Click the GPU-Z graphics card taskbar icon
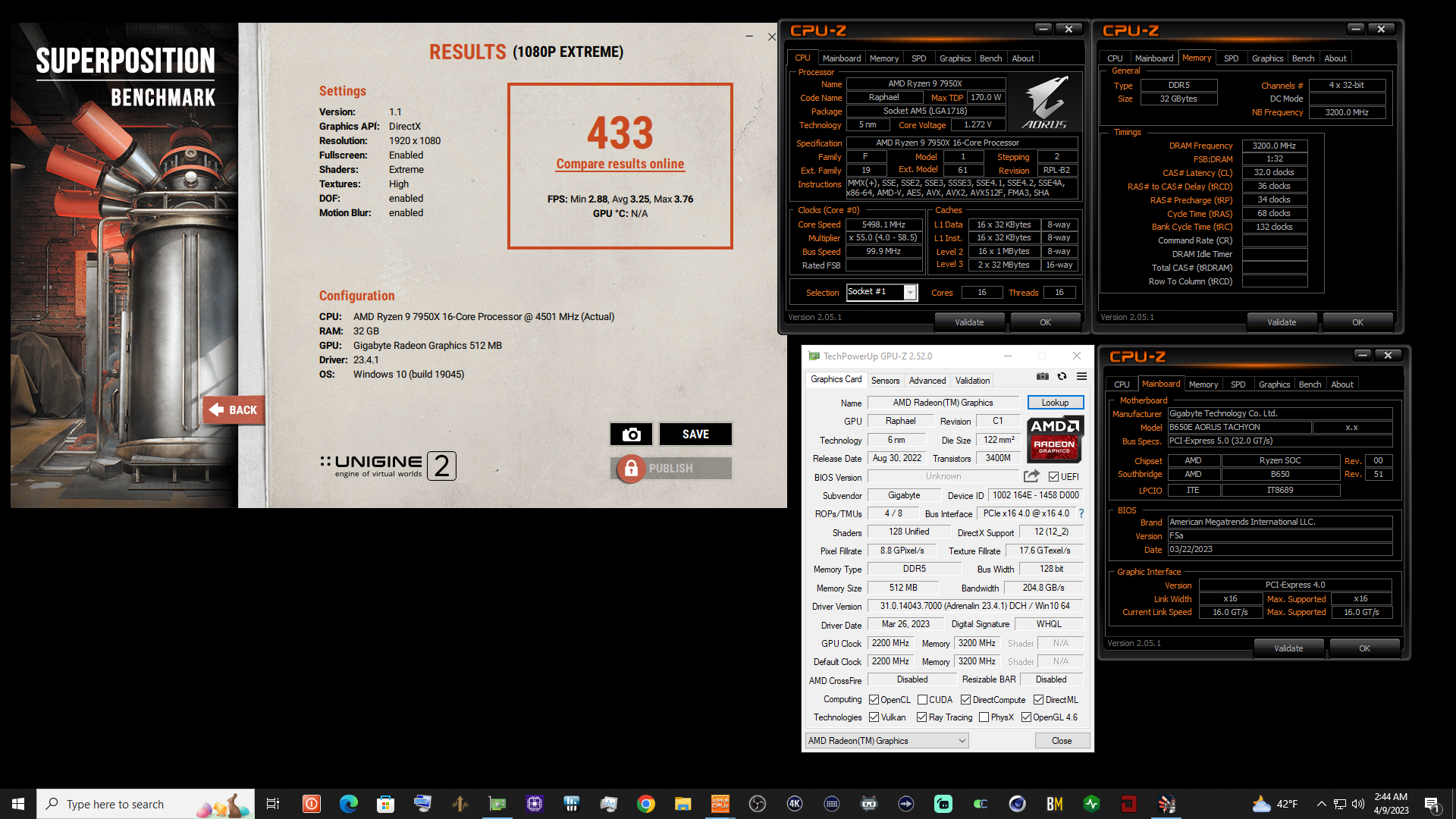 click(497, 804)
